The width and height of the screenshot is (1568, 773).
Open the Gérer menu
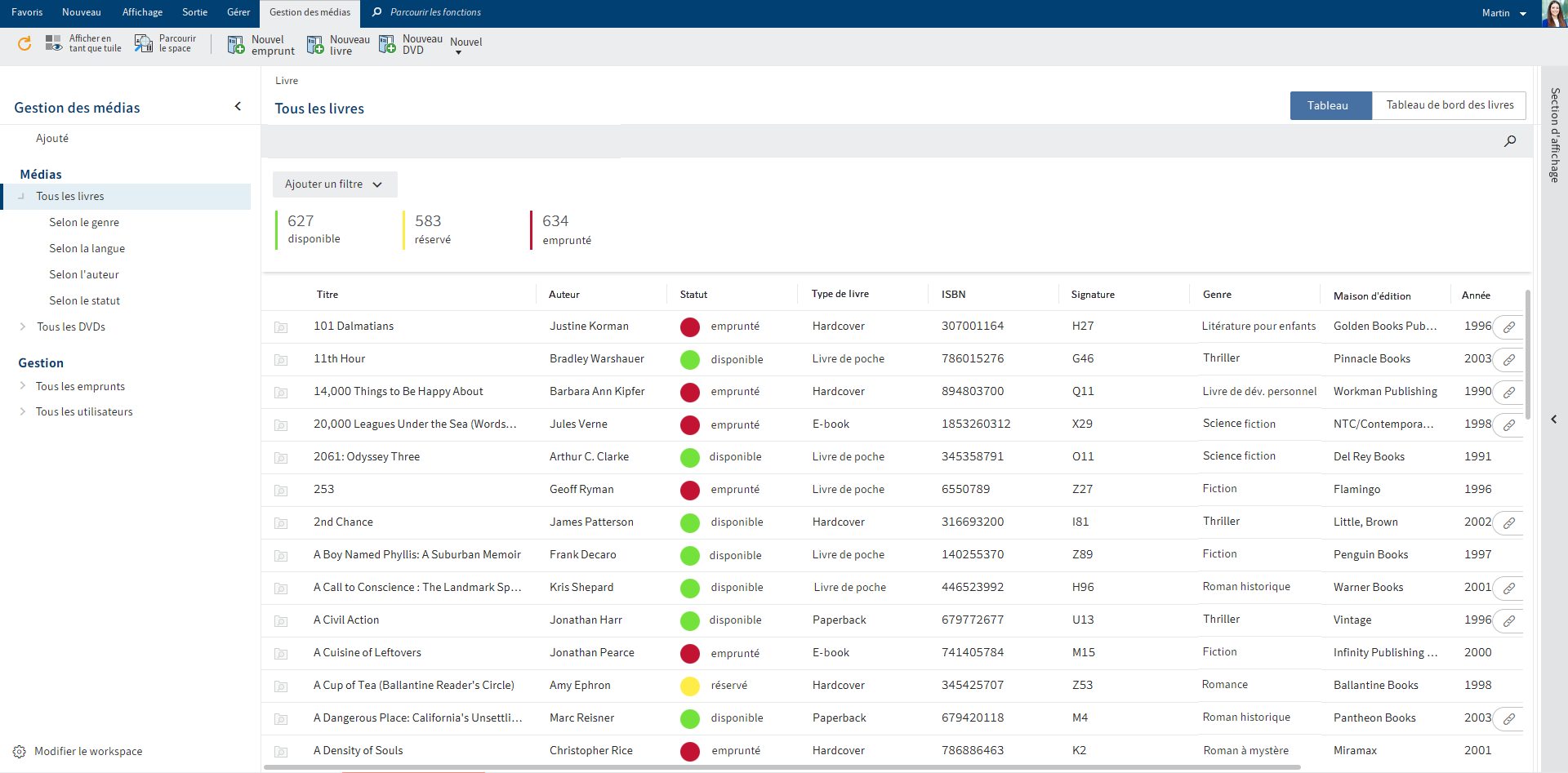pyautogui.click(x=238, y=12)
